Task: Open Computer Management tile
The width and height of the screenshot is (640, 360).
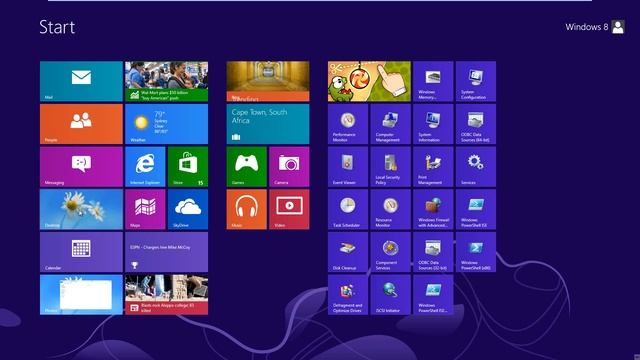Action: tap(391, 124)
